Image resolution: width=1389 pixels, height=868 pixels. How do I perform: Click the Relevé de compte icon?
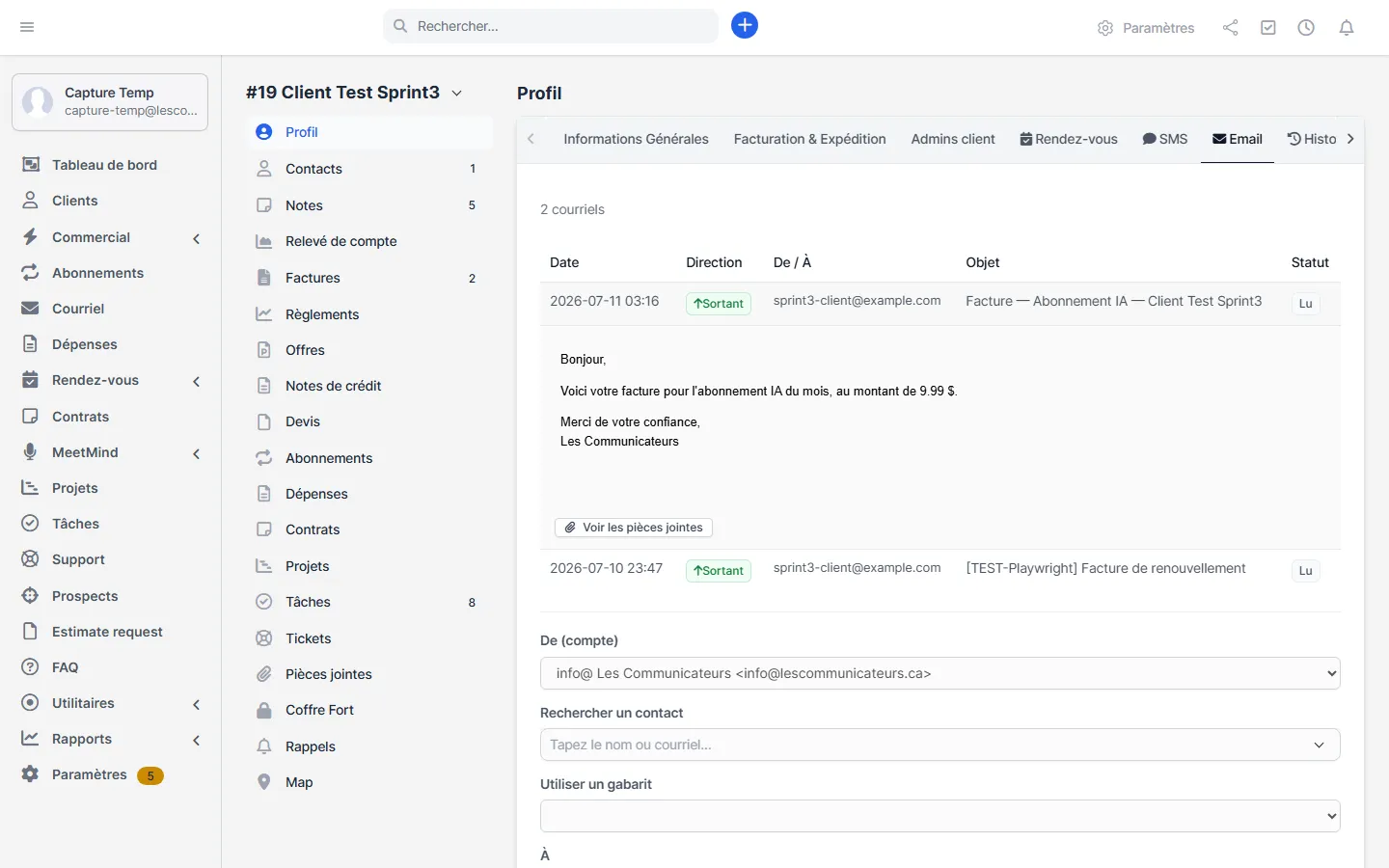pyautogui.click(x=264, y=241)
